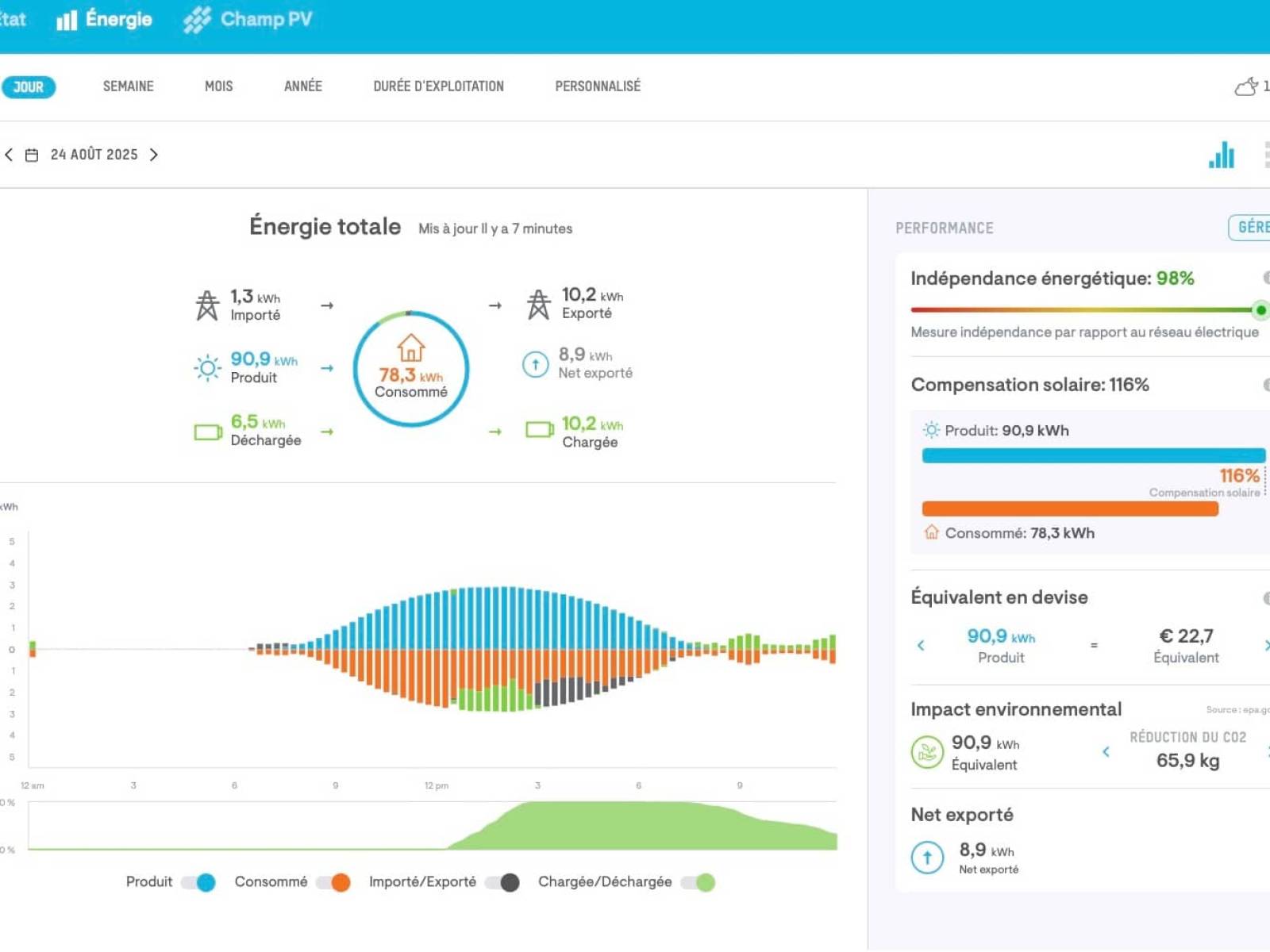Toggle the Produit chart series
Screen dimensions: 1270x952
coord(198,882)
